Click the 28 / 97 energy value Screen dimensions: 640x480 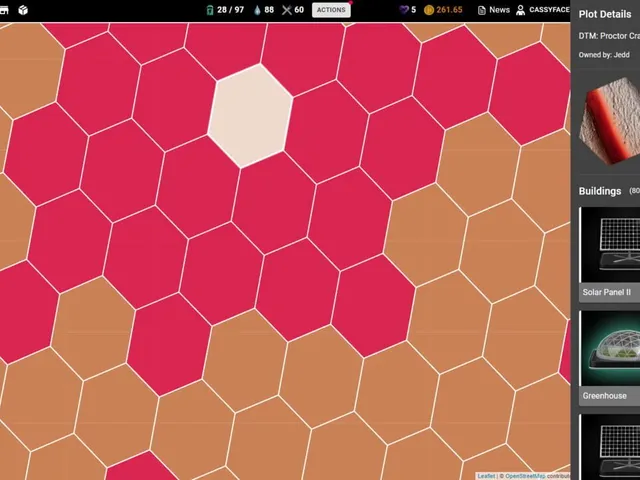tap(230, 10)
